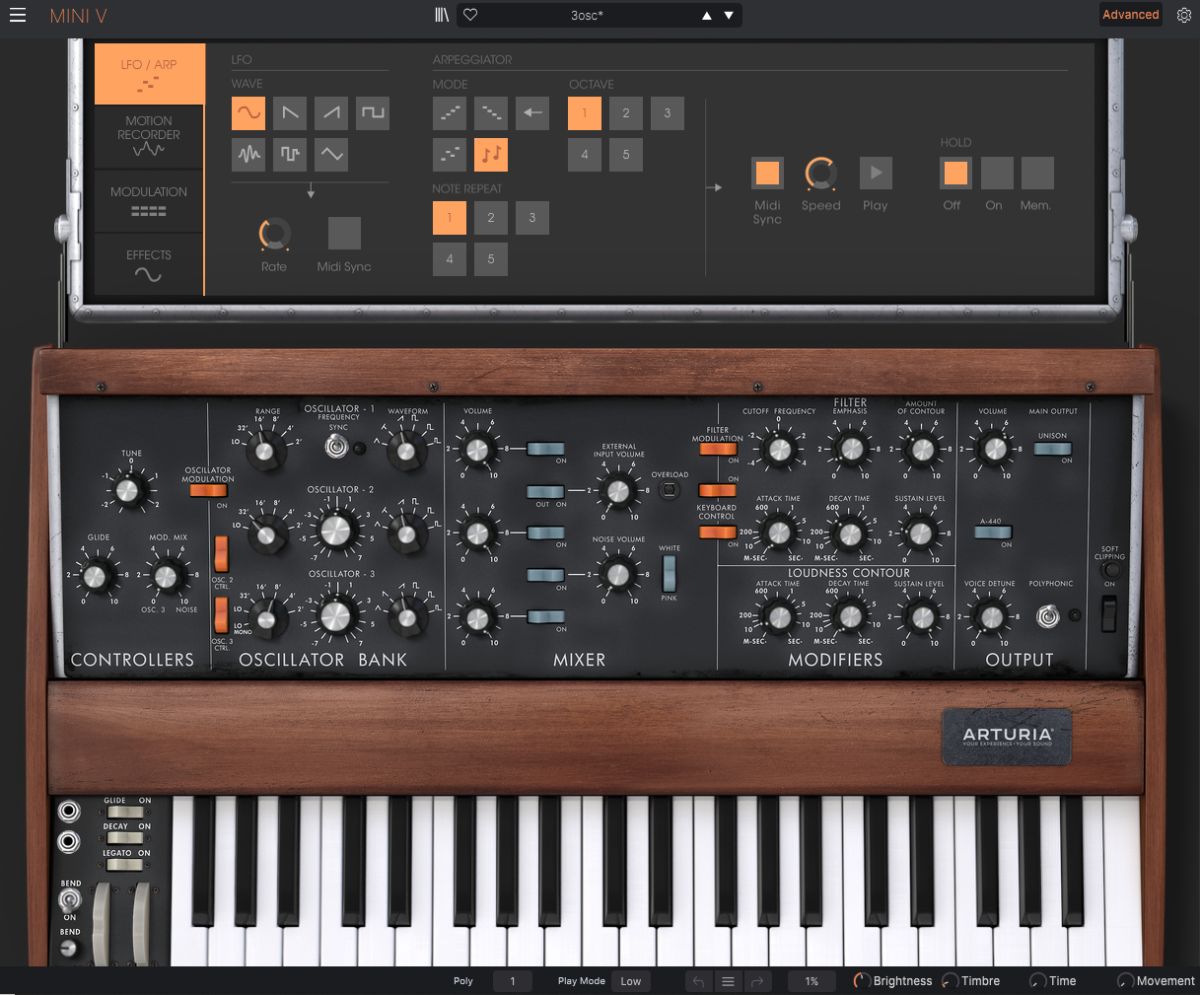1200x995 pixels.
Task: Set arpeggiator Hold to Off
Action: (956, 173)
